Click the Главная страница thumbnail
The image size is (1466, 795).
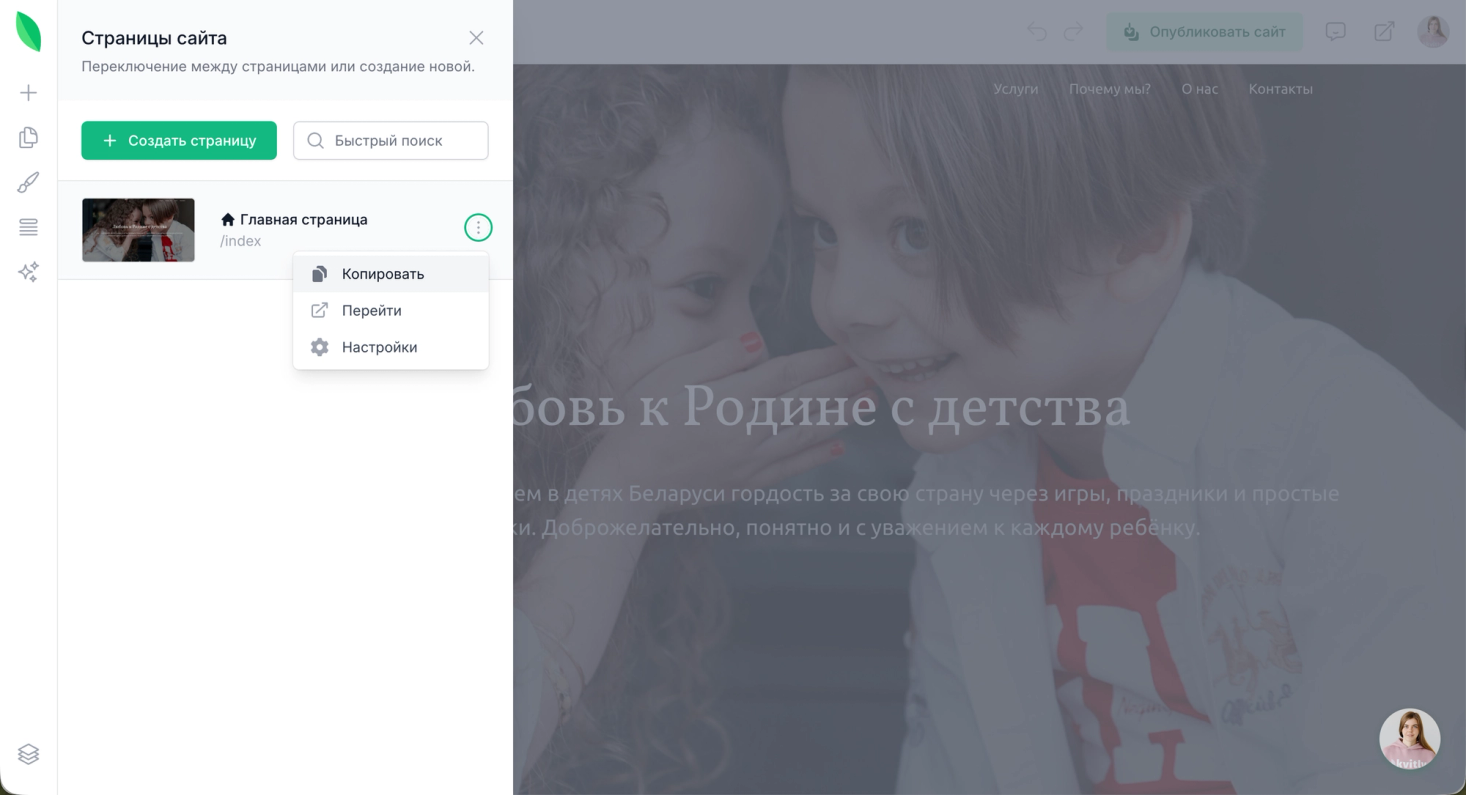138,230
